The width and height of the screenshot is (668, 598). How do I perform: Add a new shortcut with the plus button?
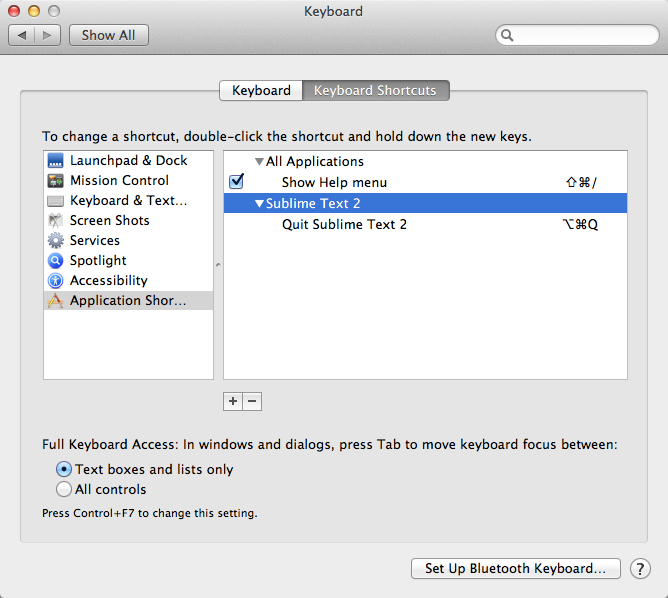(x=233, y=401)
